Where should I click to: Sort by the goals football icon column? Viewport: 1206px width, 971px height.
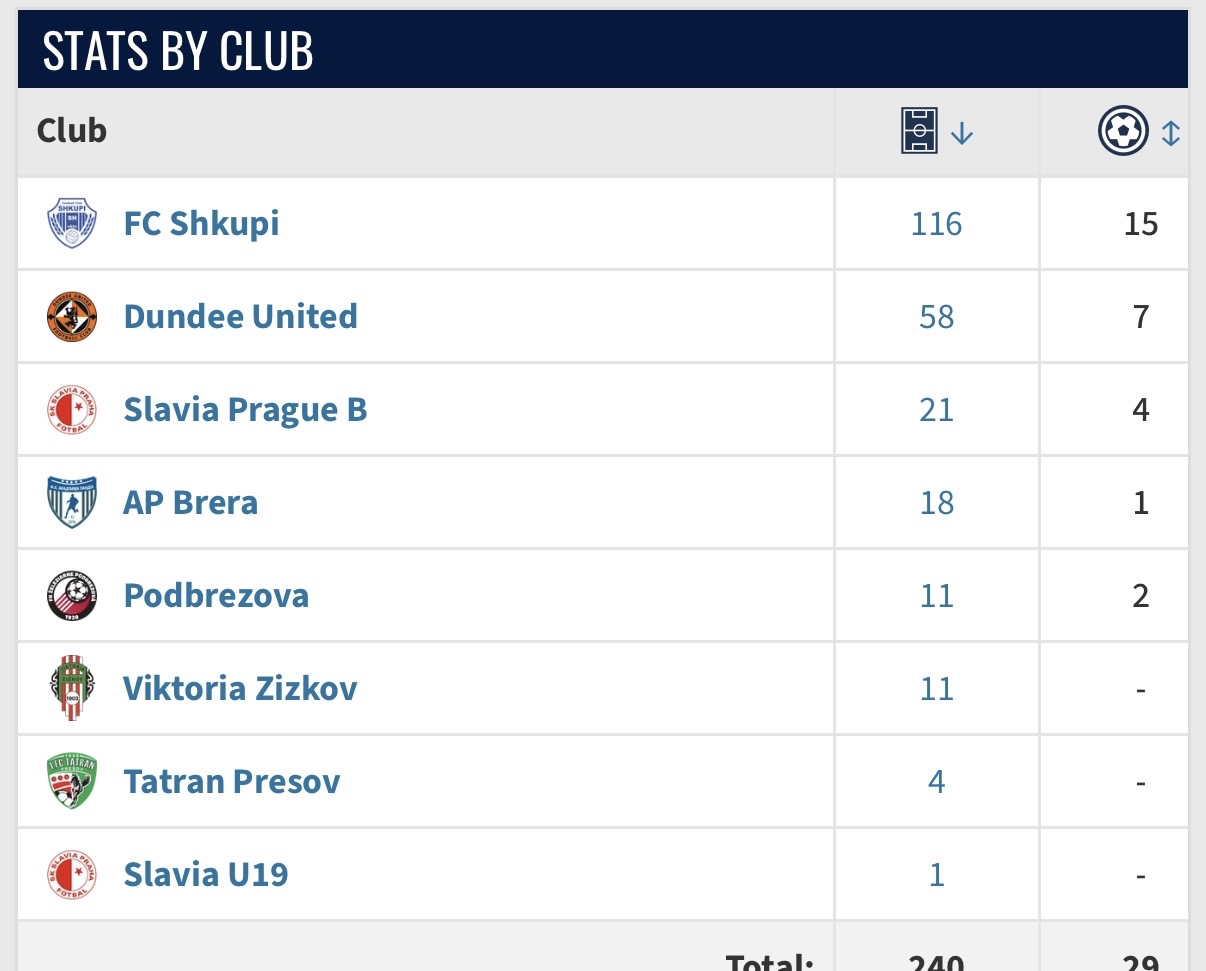click(1123, 132)
